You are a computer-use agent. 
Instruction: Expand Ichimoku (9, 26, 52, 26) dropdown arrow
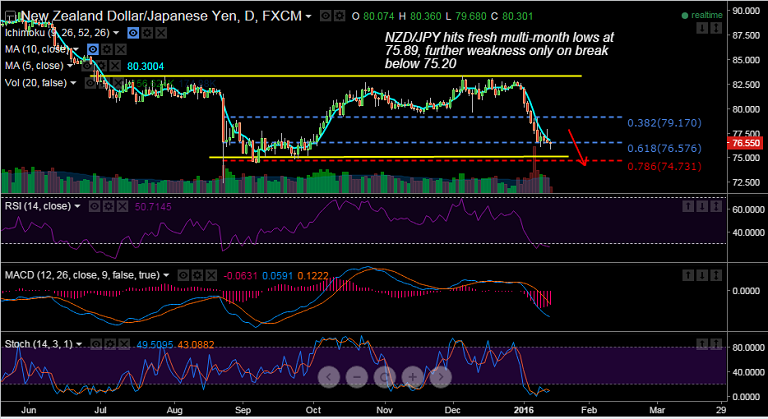116,33
